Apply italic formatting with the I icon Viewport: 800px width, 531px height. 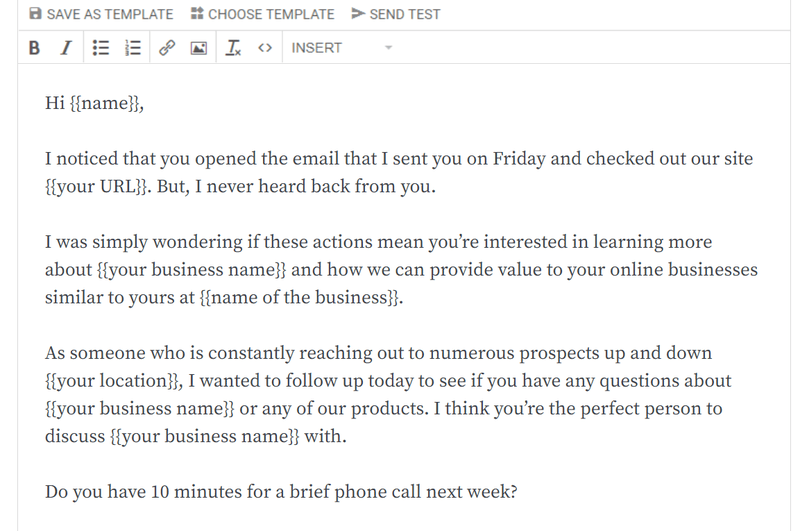pyautogui.click(x=66, y=48)
